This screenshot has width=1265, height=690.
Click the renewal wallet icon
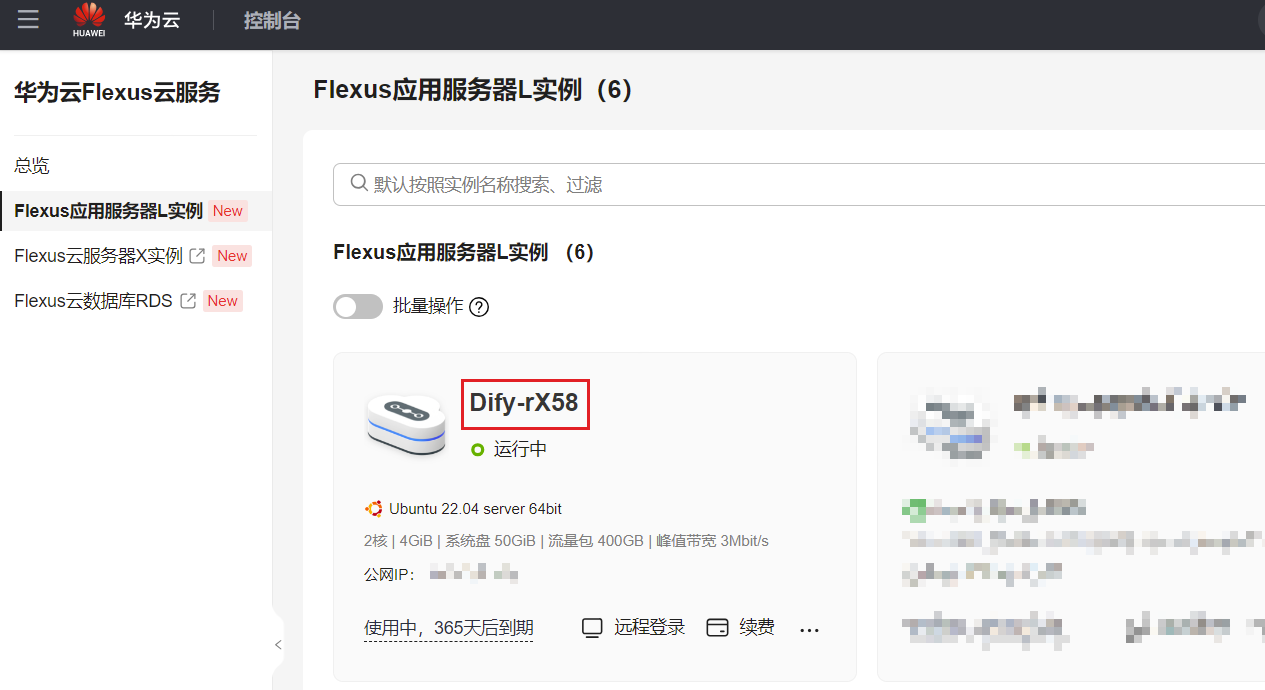click(717, 628)
